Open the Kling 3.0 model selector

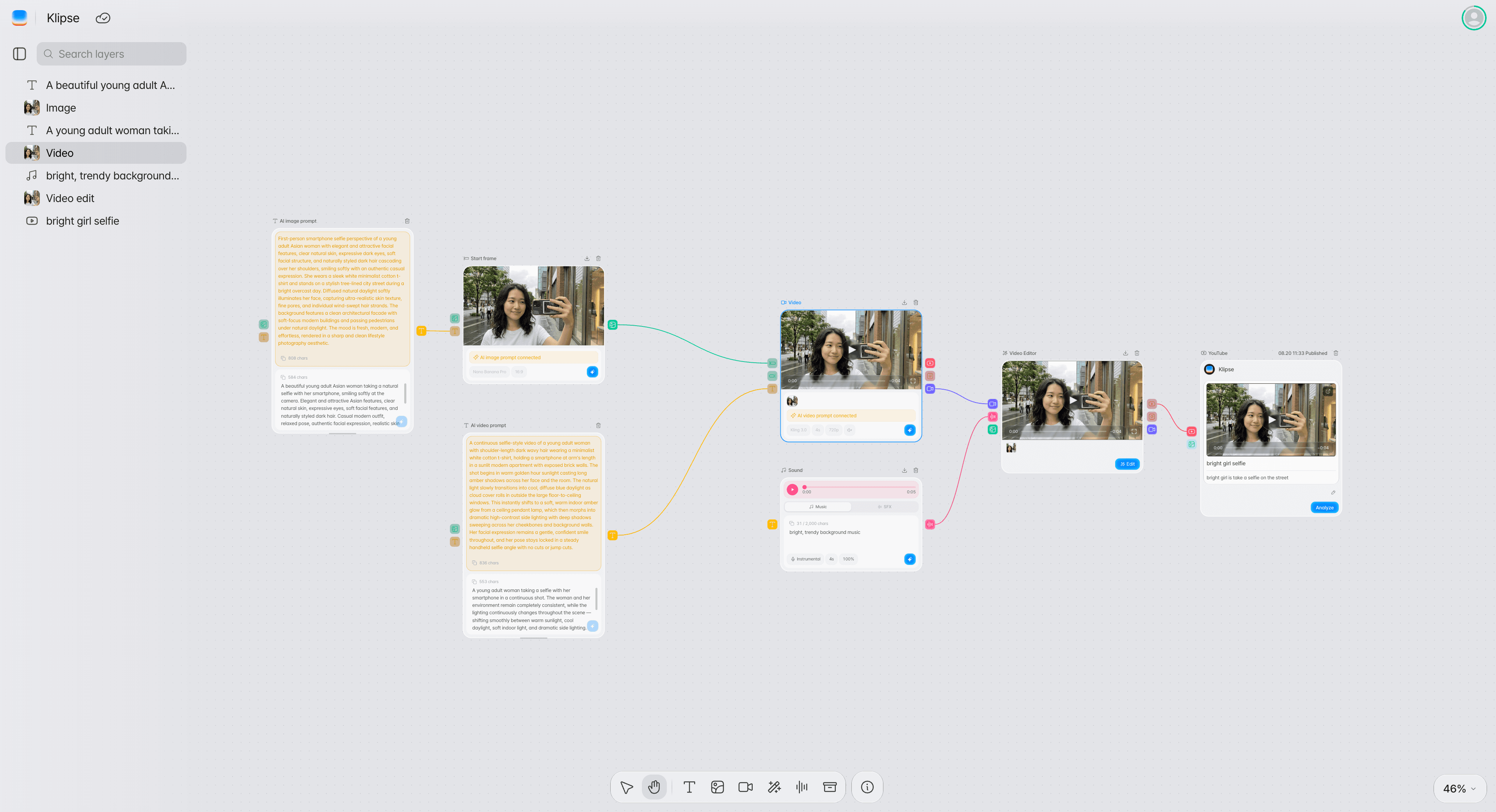point(798,430)
